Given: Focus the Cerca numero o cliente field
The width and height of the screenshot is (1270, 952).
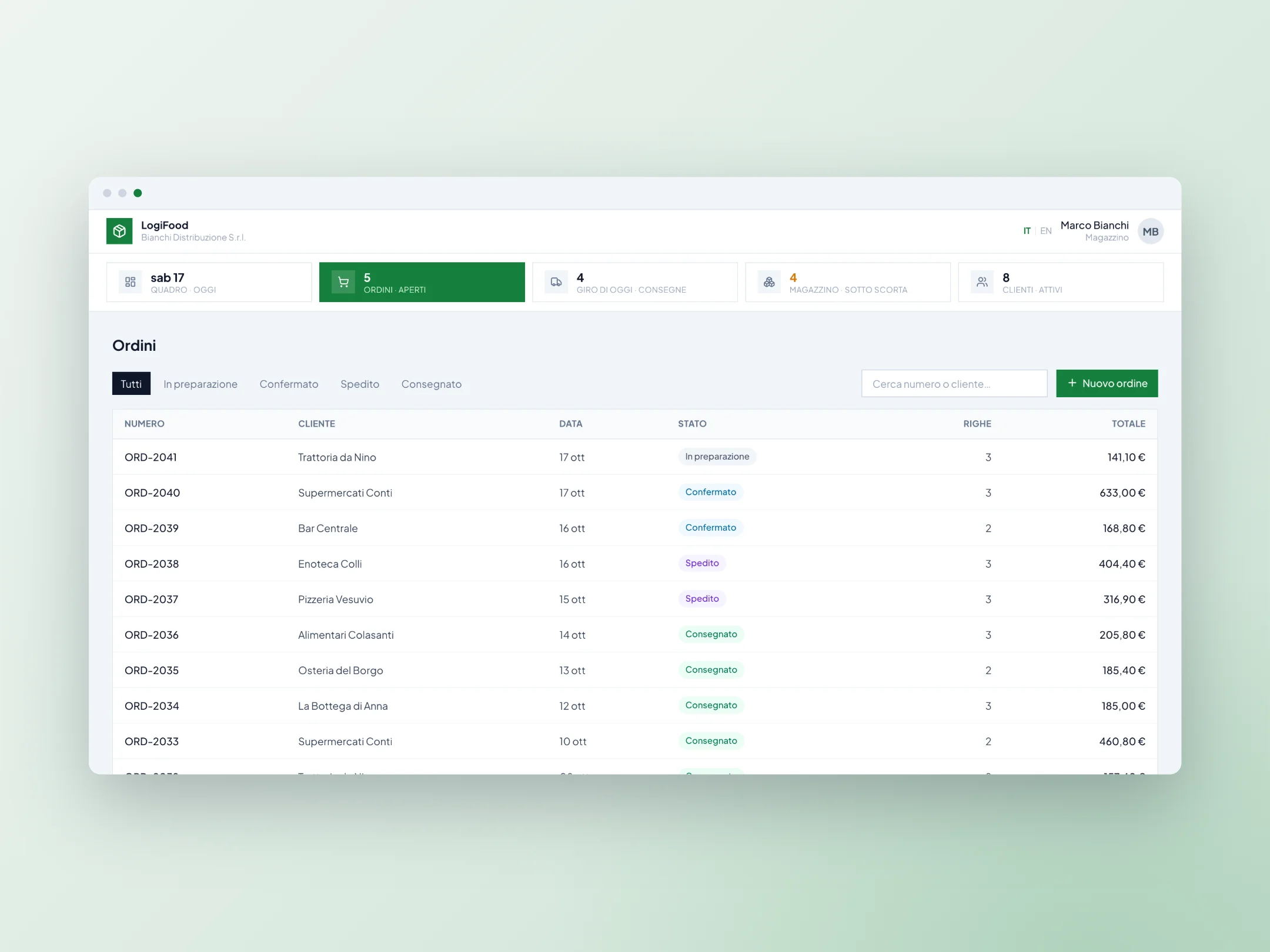Looking at the screenshot, I should 954,383.
